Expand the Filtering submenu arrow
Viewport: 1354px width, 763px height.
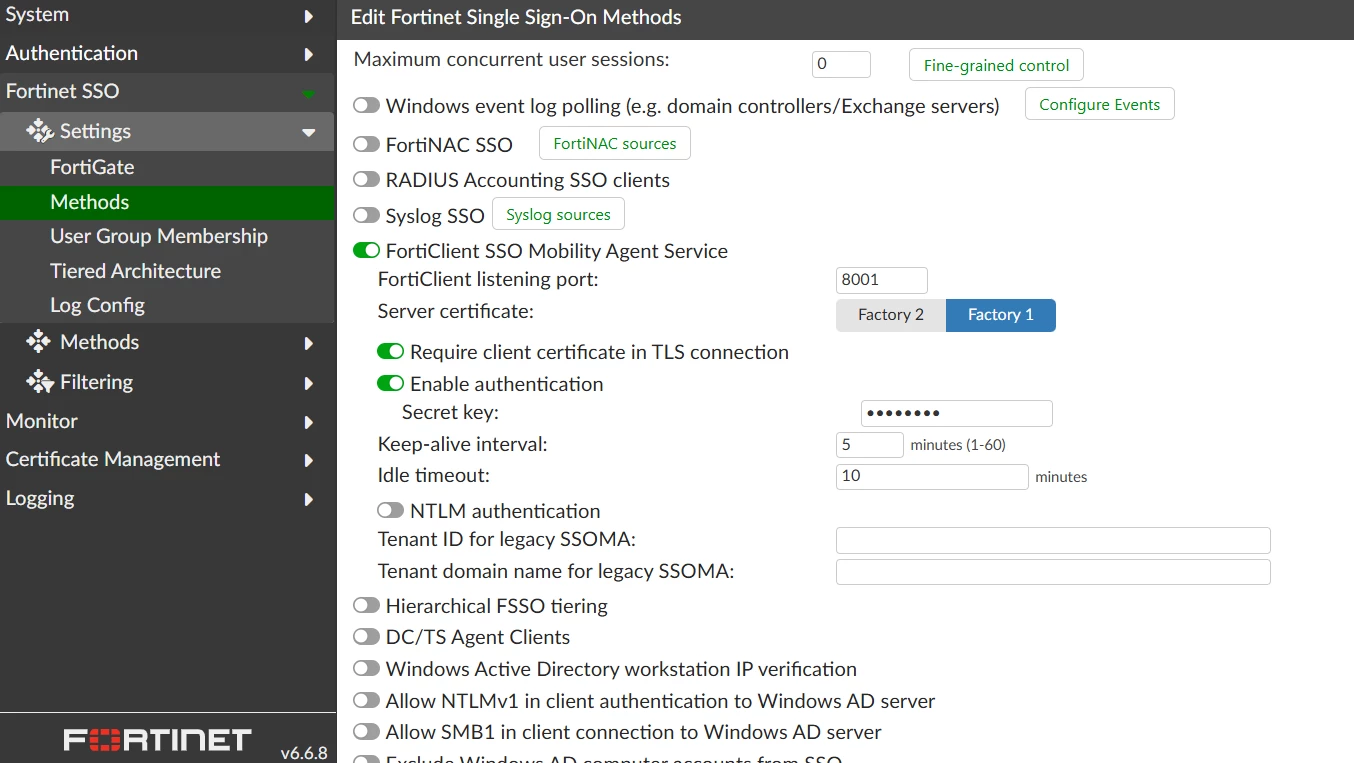tap(309, 383)
